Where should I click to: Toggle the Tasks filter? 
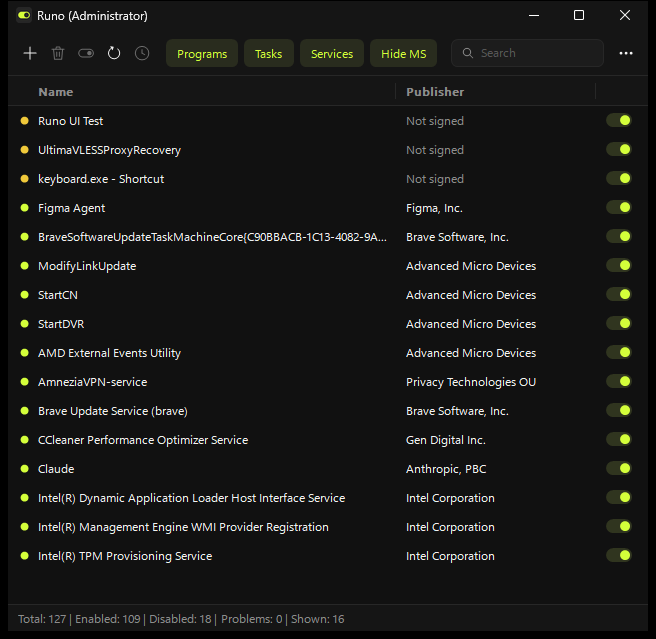(269, 54)
